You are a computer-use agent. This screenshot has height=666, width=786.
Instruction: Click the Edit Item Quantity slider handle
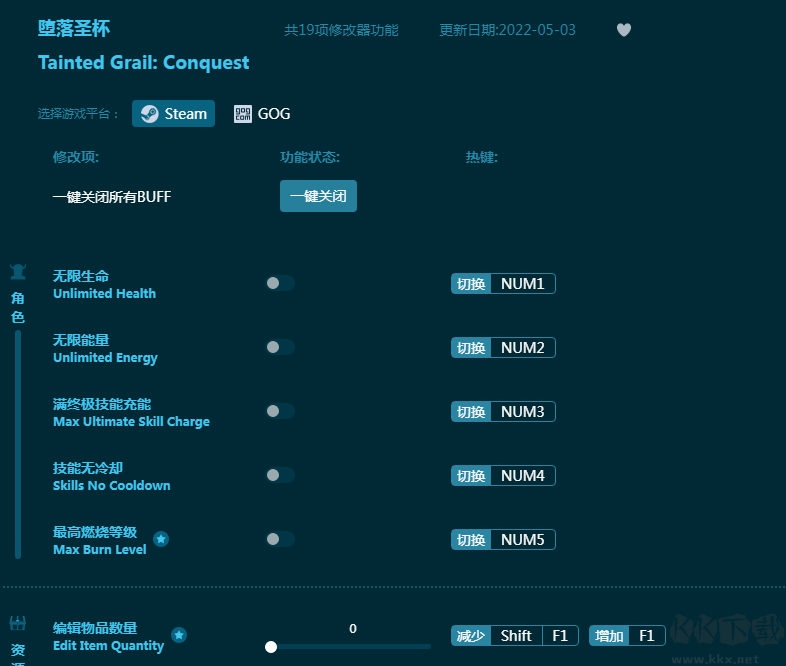271,647
